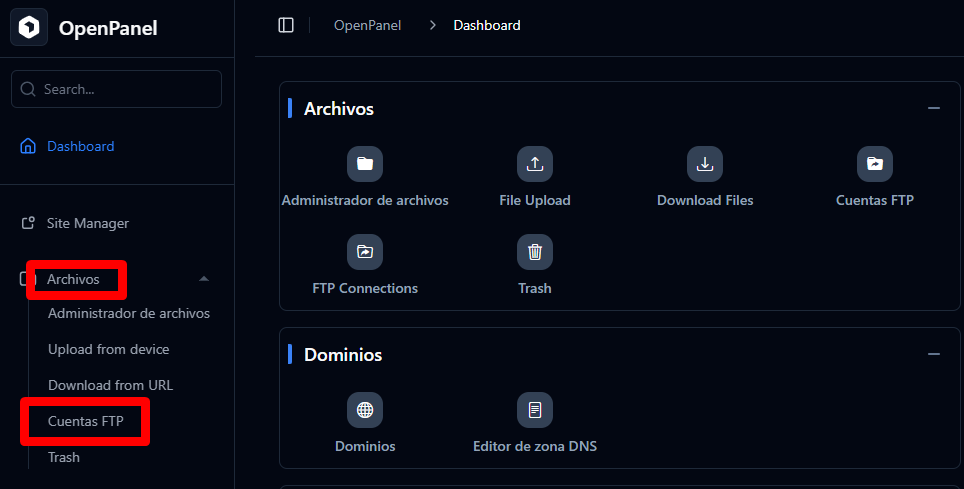Collapse the Archivos section card
964x489 pixels.
point(933,108)
